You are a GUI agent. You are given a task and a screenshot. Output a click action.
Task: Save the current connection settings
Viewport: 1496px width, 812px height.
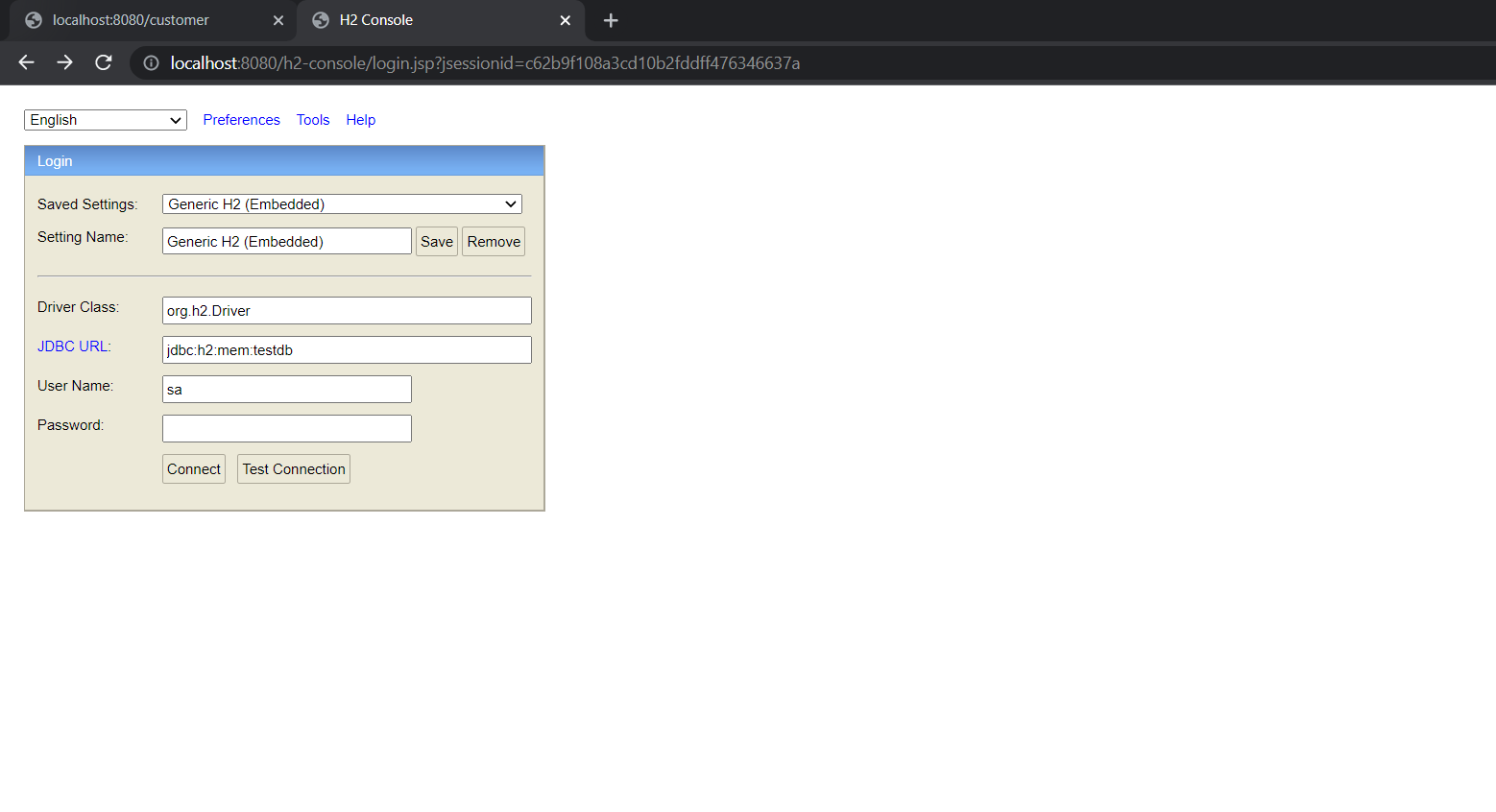pos(436,241)
